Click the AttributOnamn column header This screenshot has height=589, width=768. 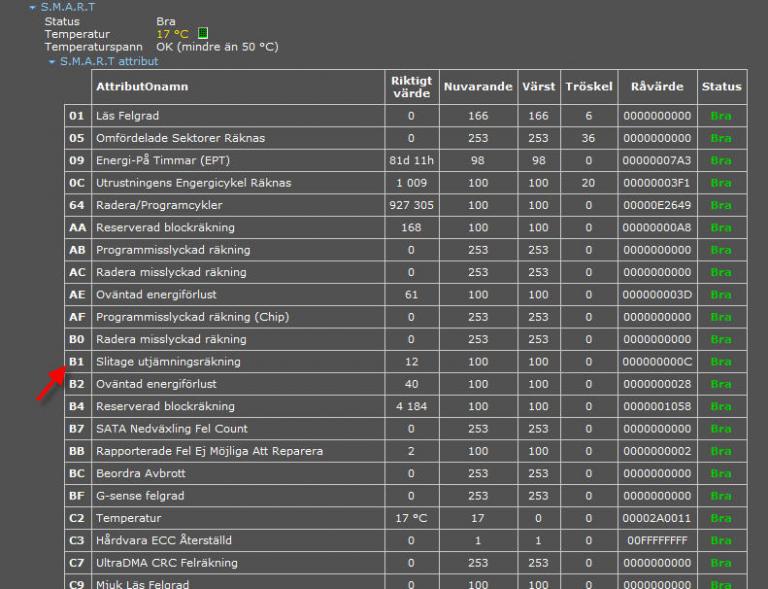point(142,87)
